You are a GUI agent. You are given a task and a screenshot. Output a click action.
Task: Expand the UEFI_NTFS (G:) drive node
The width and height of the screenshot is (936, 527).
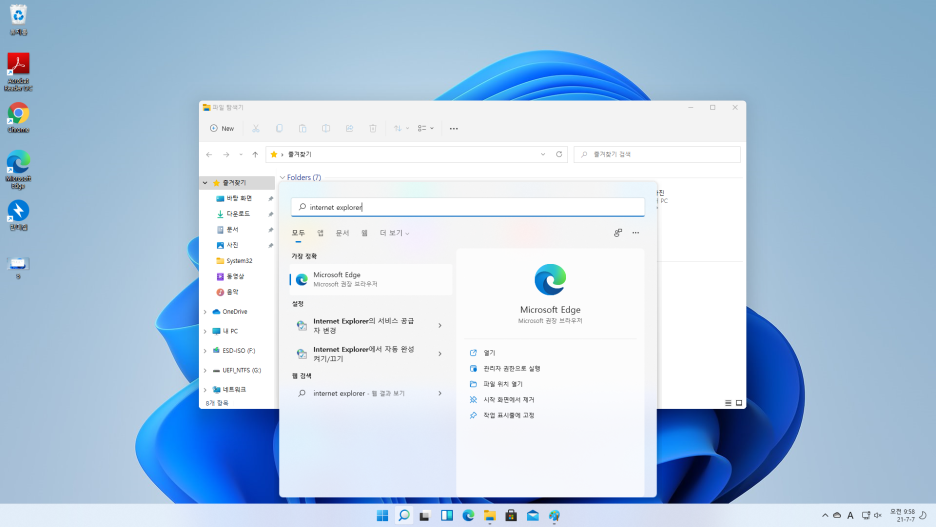click(x=205, y=371)
